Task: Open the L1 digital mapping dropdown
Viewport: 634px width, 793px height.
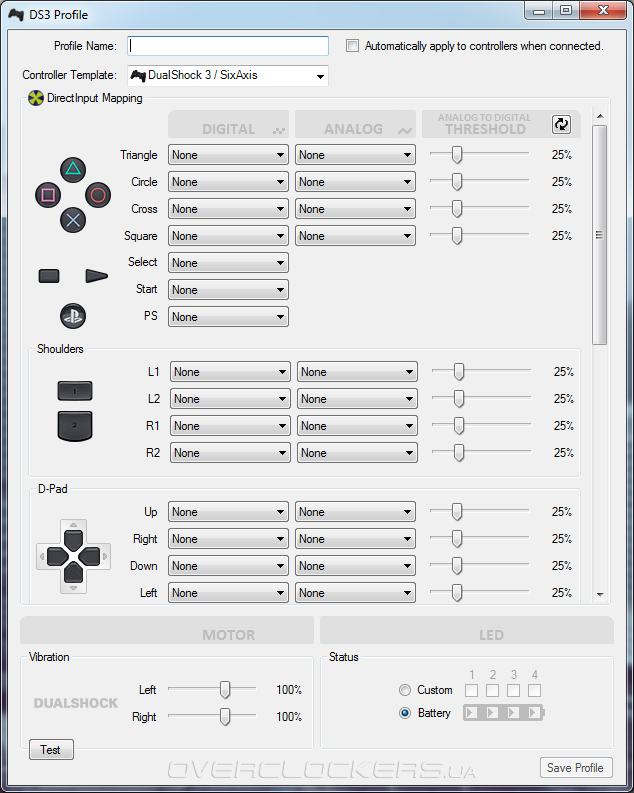Action: [231, 372]
